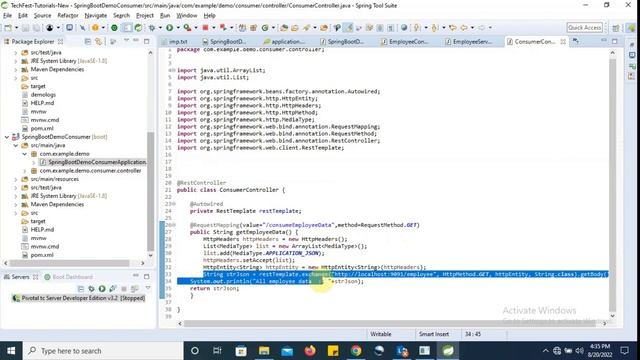This screenshot has height=360, width=640.
Task: Click Publish to server icon in Servers panel
Action: [134, 289]
